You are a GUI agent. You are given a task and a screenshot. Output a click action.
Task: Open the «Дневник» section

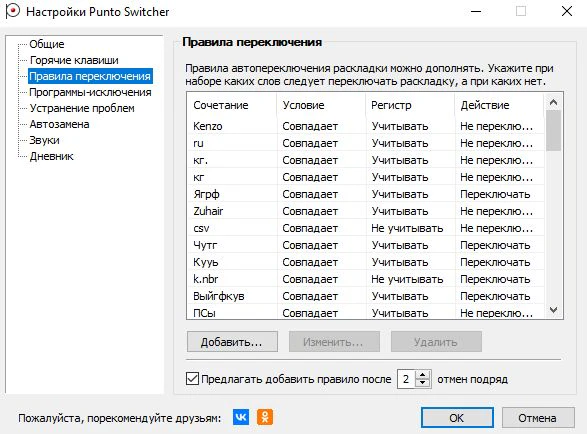pyautogui.click(x=51, y=157)
